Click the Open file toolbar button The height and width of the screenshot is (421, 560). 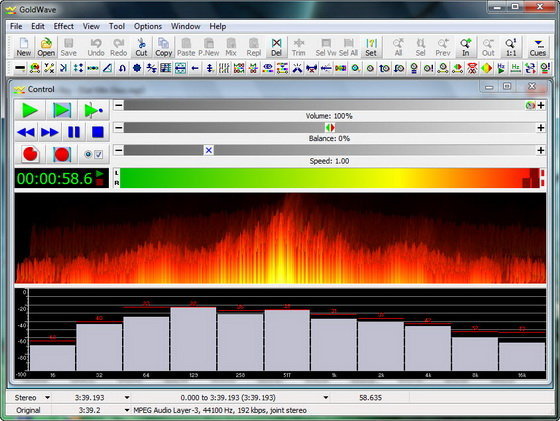(46, 47)
